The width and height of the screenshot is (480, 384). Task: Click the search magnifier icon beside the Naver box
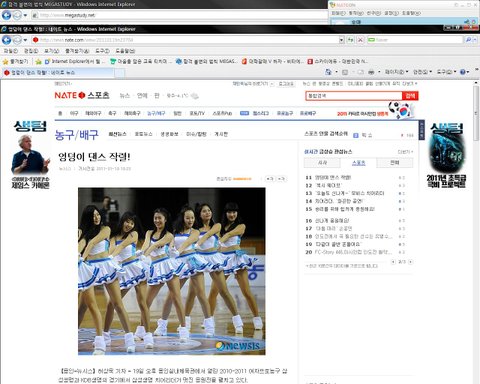click(468, 40)
